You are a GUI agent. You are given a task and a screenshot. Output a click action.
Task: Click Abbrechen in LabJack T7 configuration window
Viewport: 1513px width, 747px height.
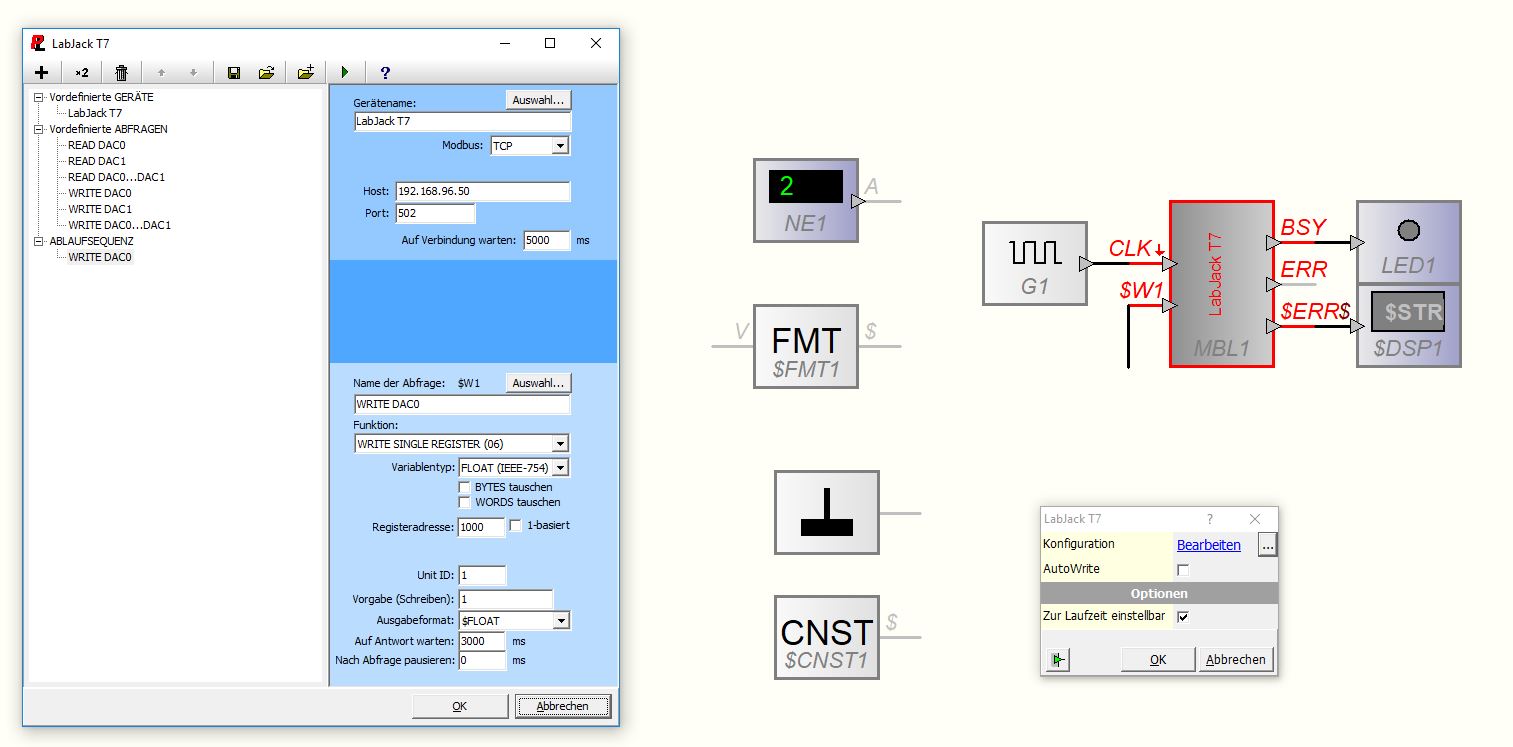pos(563,706)
